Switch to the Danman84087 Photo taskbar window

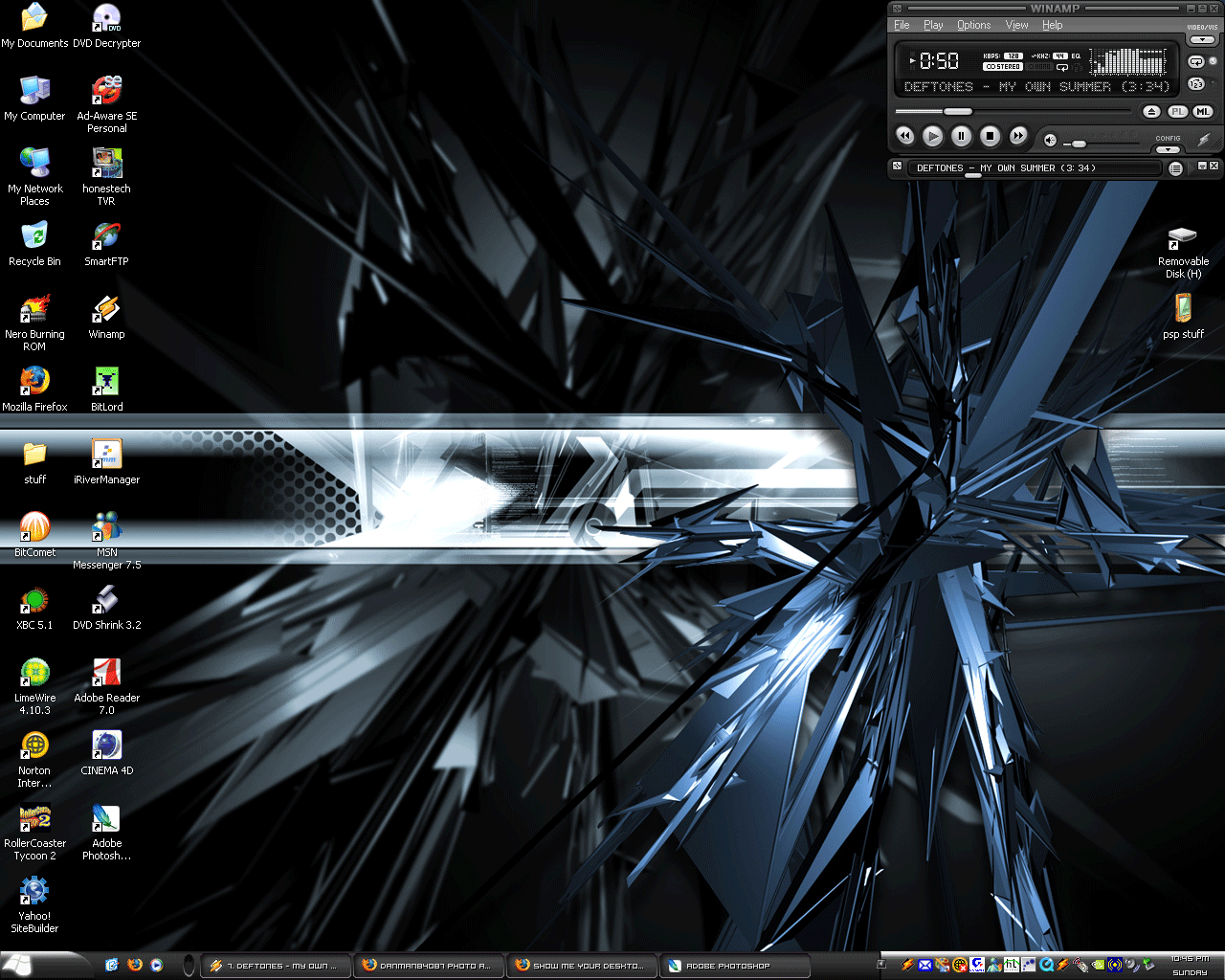(x=429, y=966)
